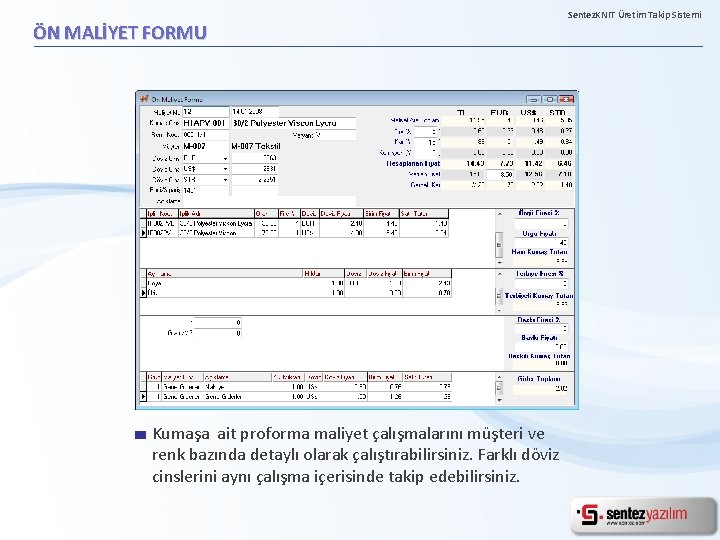Viewport: 720px width, 540px height.
Task: Click the '30/2 Polyester Viscon Lycra' description field
Action: pyautogui.click(x=293, y=123)
